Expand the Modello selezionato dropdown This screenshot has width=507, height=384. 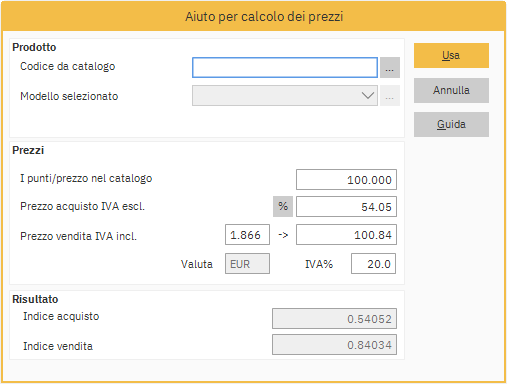coord(285,96)
